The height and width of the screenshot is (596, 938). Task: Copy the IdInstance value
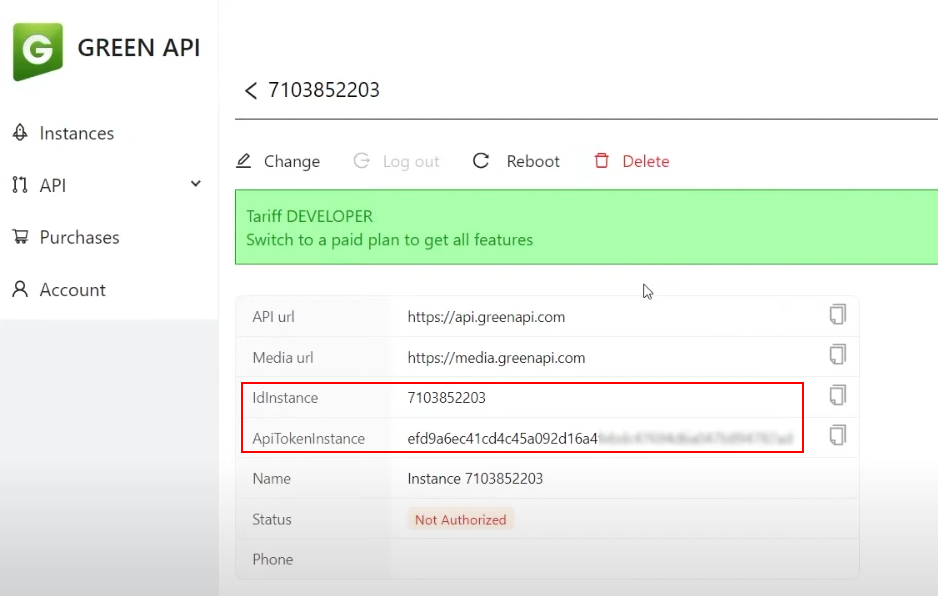coord(838,395)
